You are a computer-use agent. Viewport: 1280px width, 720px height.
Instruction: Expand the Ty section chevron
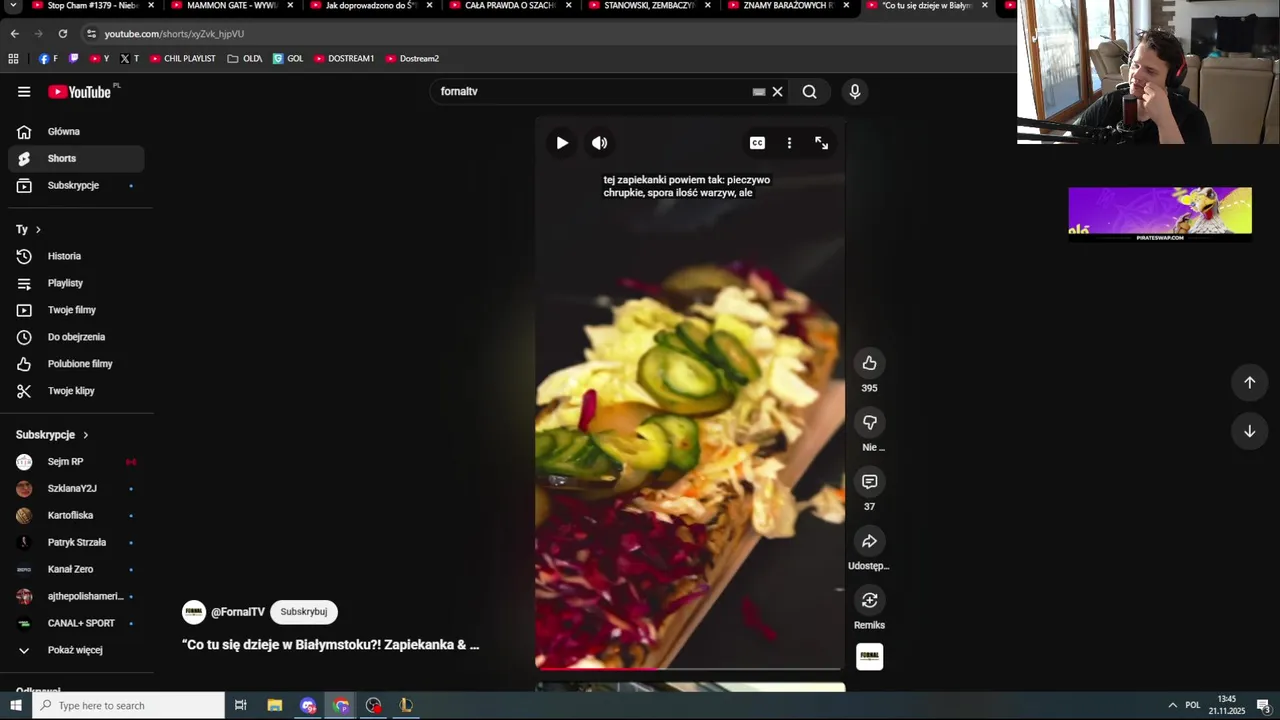pos(38,230)
